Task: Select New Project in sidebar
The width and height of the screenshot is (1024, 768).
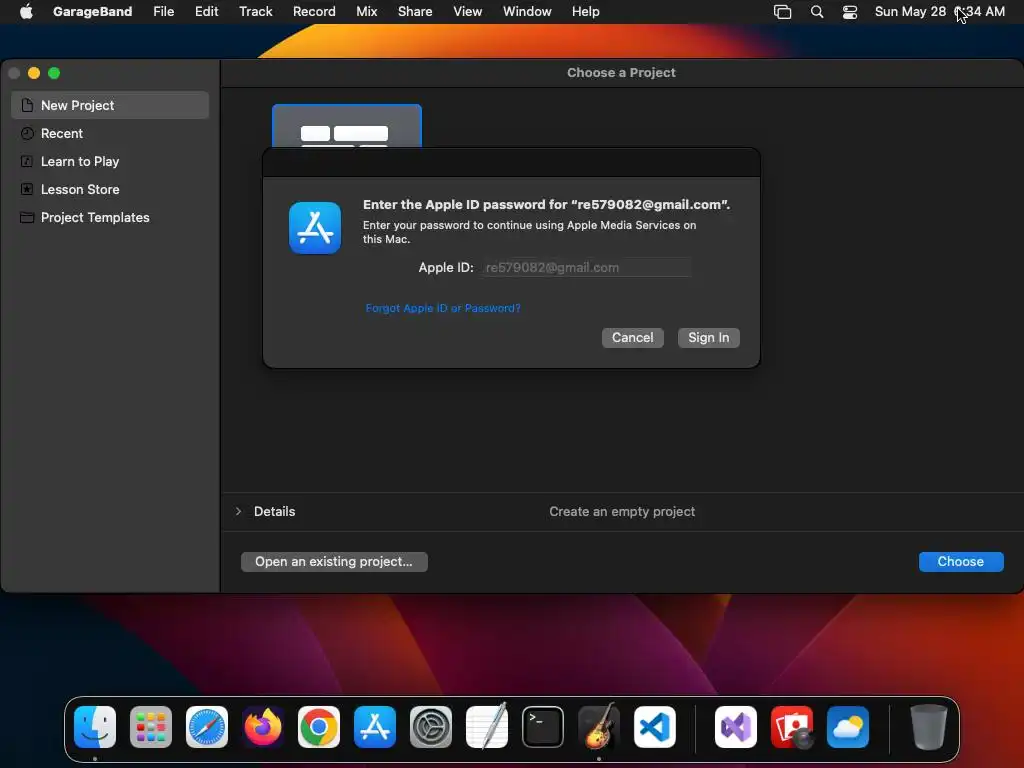Action: (110, 105)
